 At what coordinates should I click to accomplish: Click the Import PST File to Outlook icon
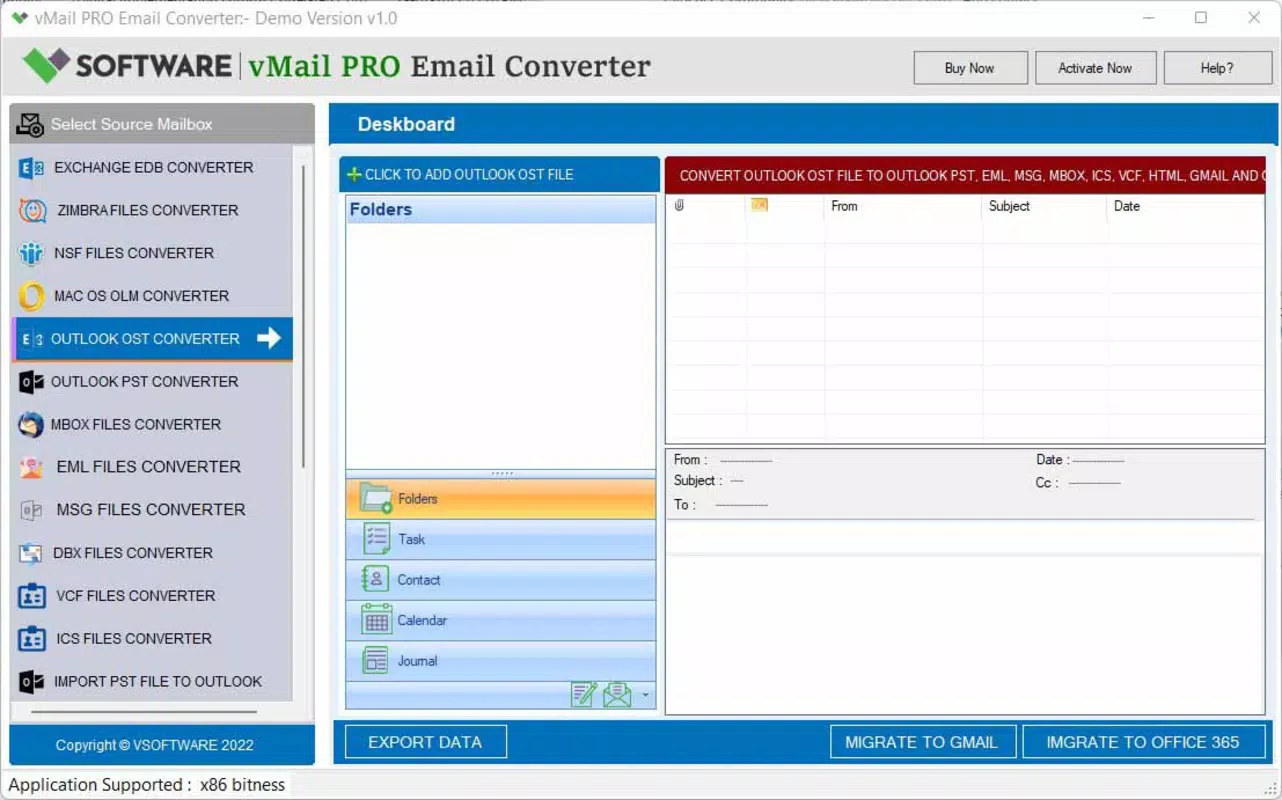(32, 682)
